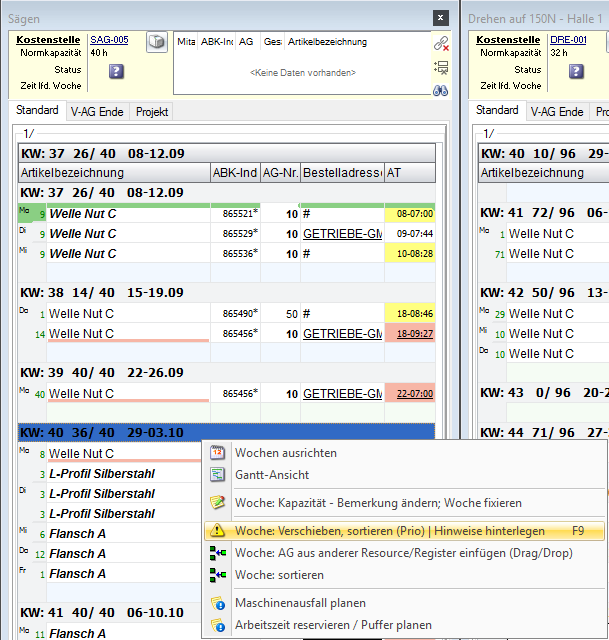The image size is (609, 640).
Task: Click the 3D box icon beside SAG-005
Action: click(156, 42)
